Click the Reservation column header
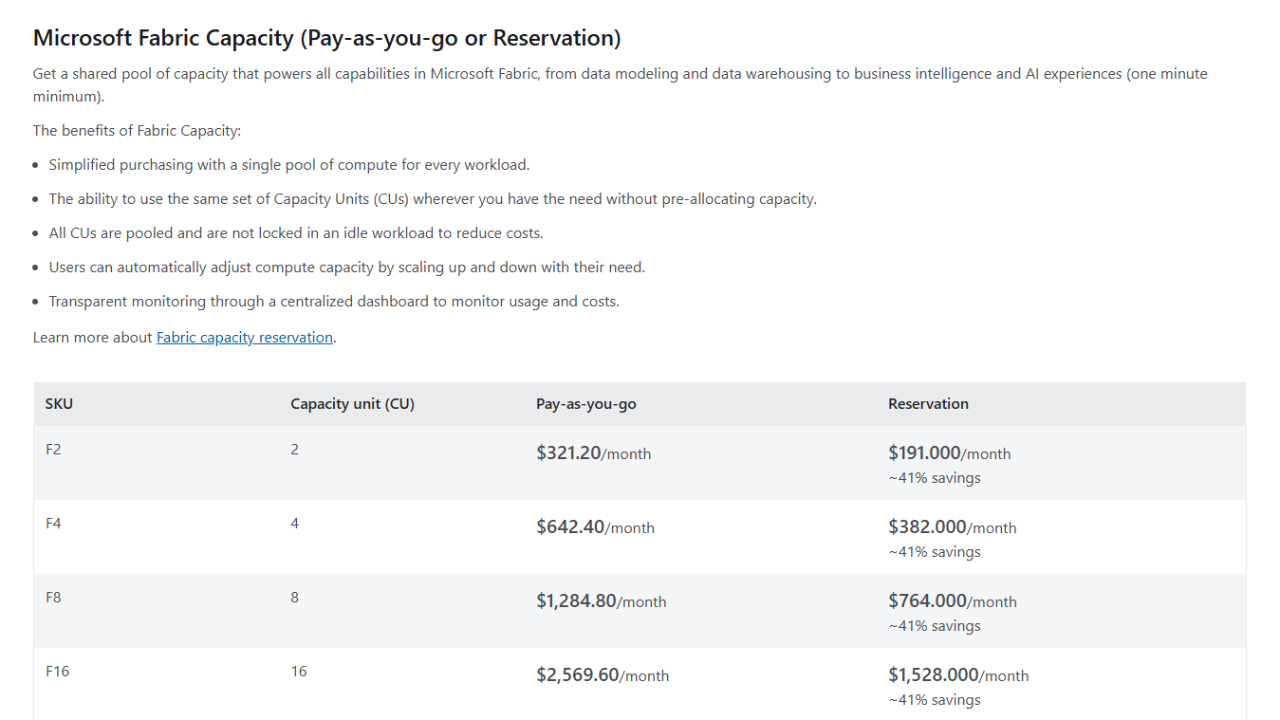 928,404
